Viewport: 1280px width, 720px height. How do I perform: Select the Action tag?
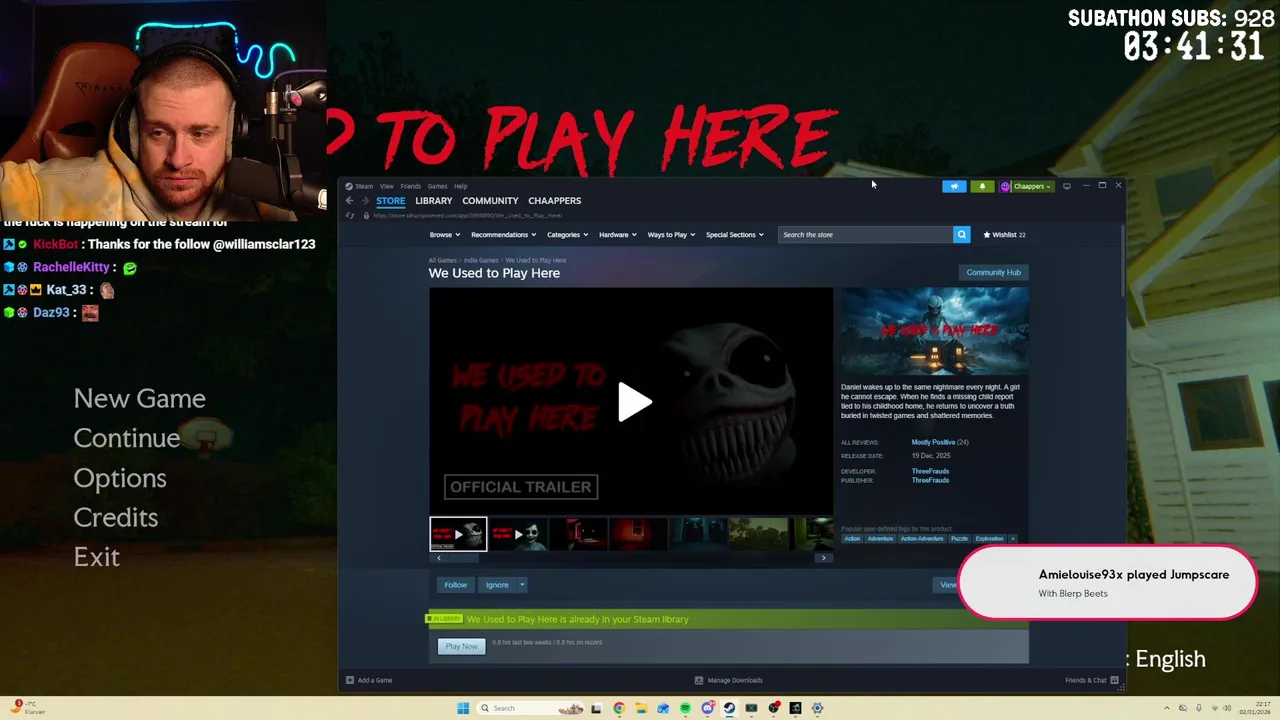tap(852, 539)
